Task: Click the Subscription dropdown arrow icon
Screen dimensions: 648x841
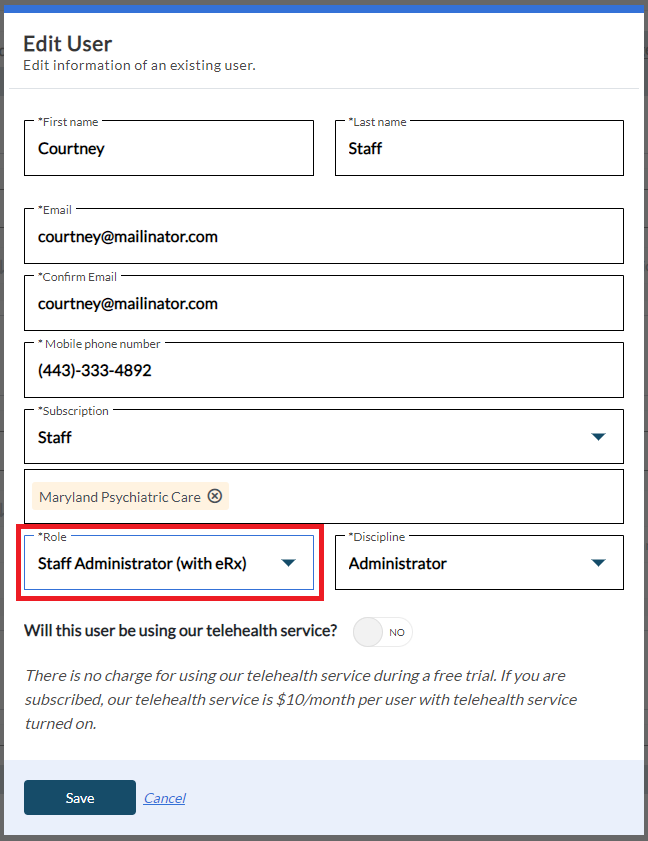Action: tap(598, 437)
